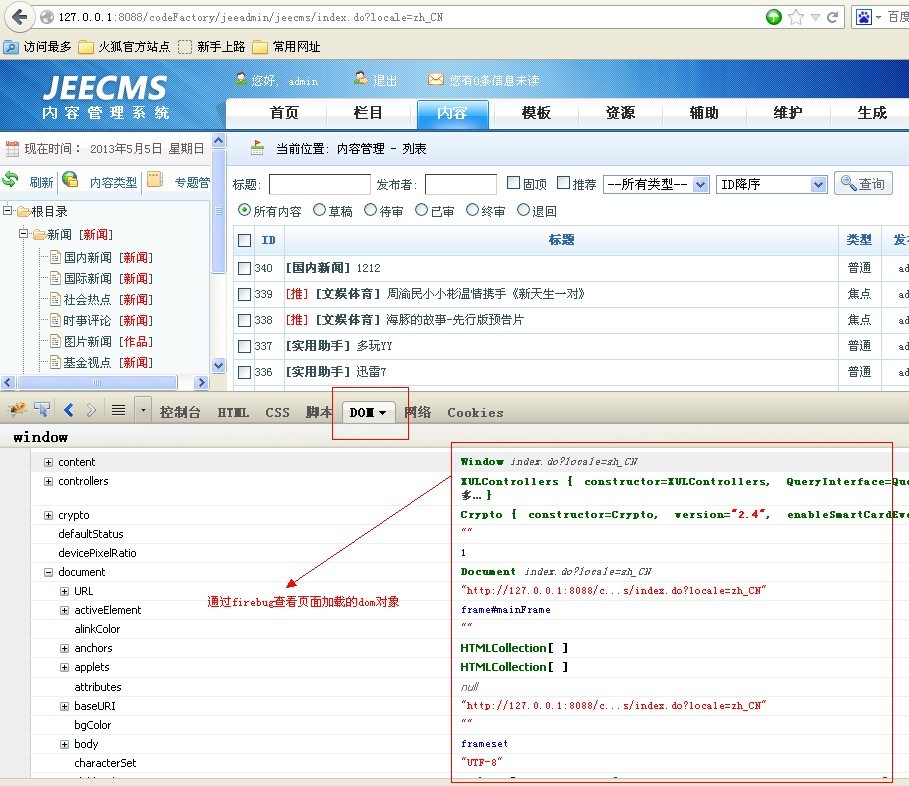909x786 pixels.
Task: Click the channel tree horizontal scrollbar thumb
Action: pyautogui.click(x=97, y=383)
